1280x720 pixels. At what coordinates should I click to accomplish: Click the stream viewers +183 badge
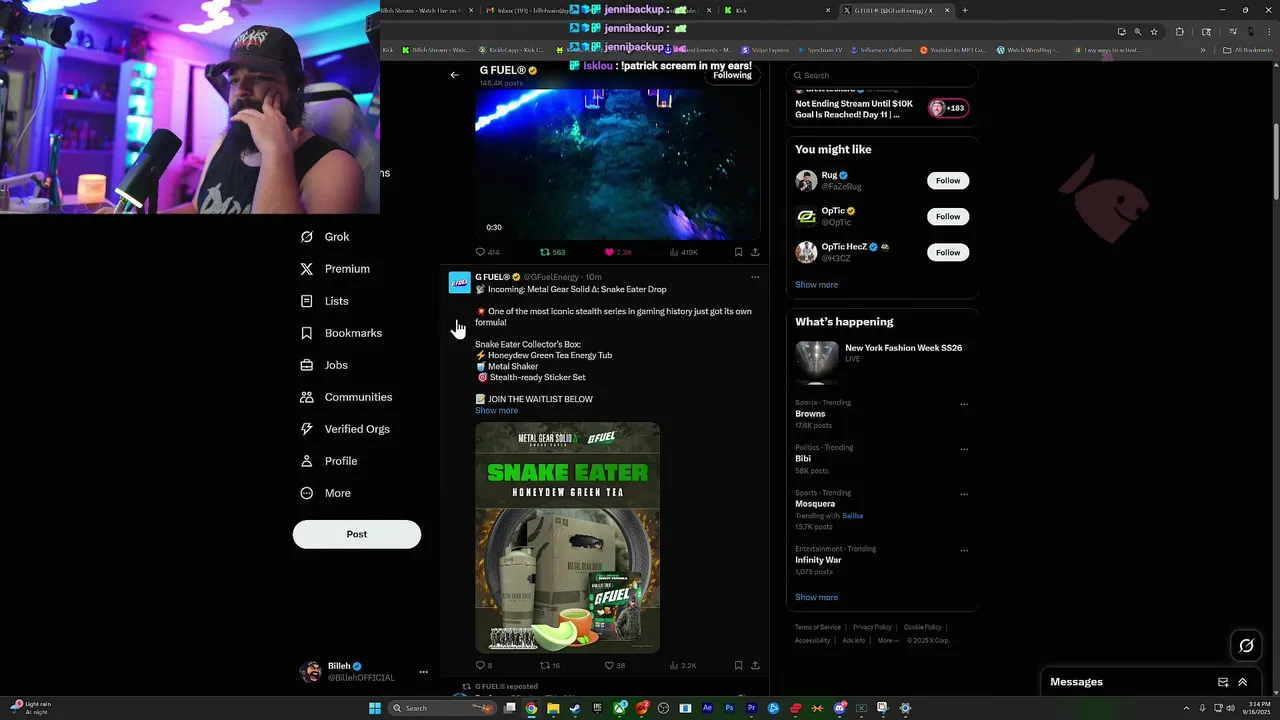click(949, 108)
